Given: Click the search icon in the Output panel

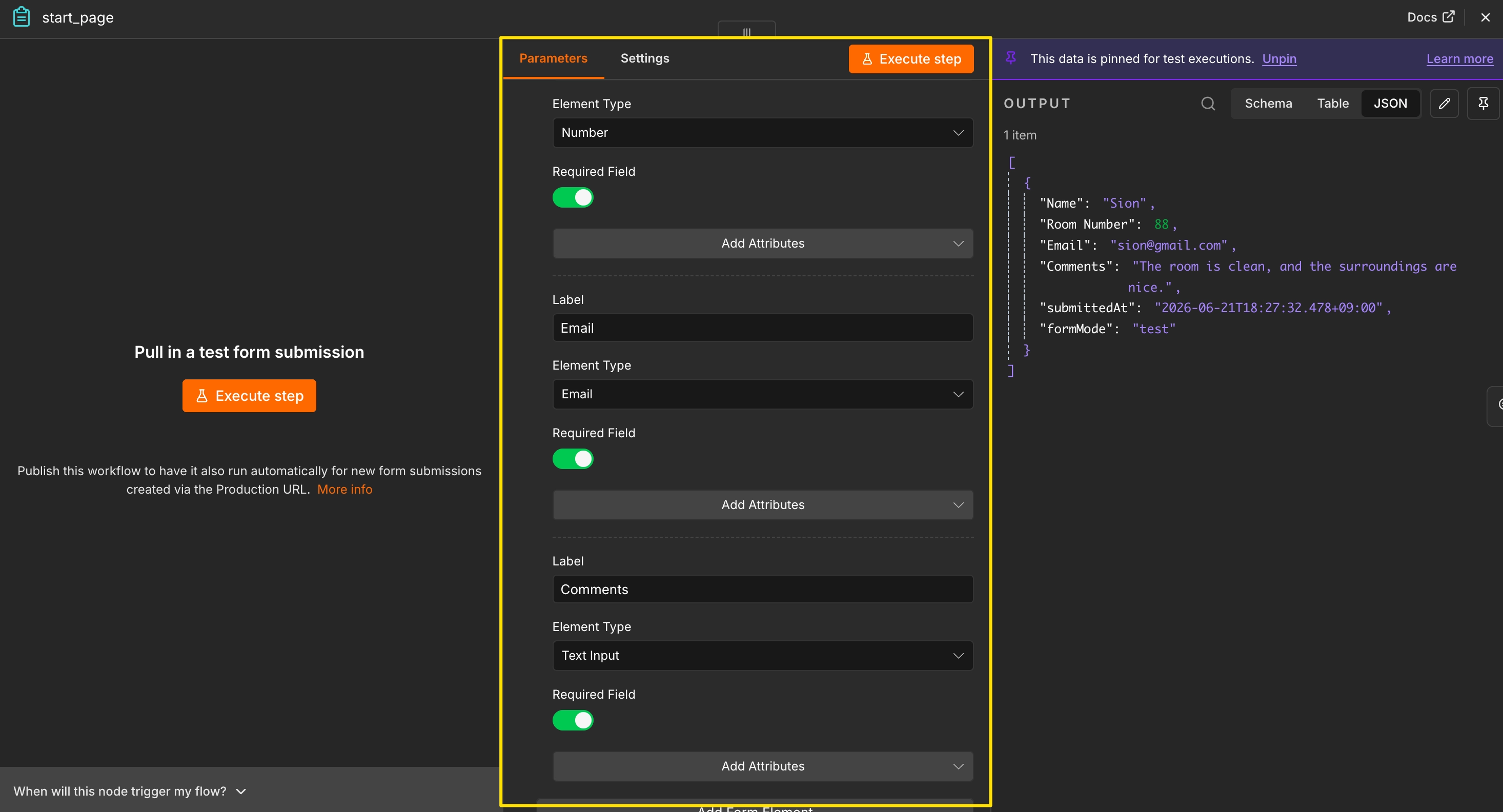Looking at the screenshot, I should tap(1208, 103).
